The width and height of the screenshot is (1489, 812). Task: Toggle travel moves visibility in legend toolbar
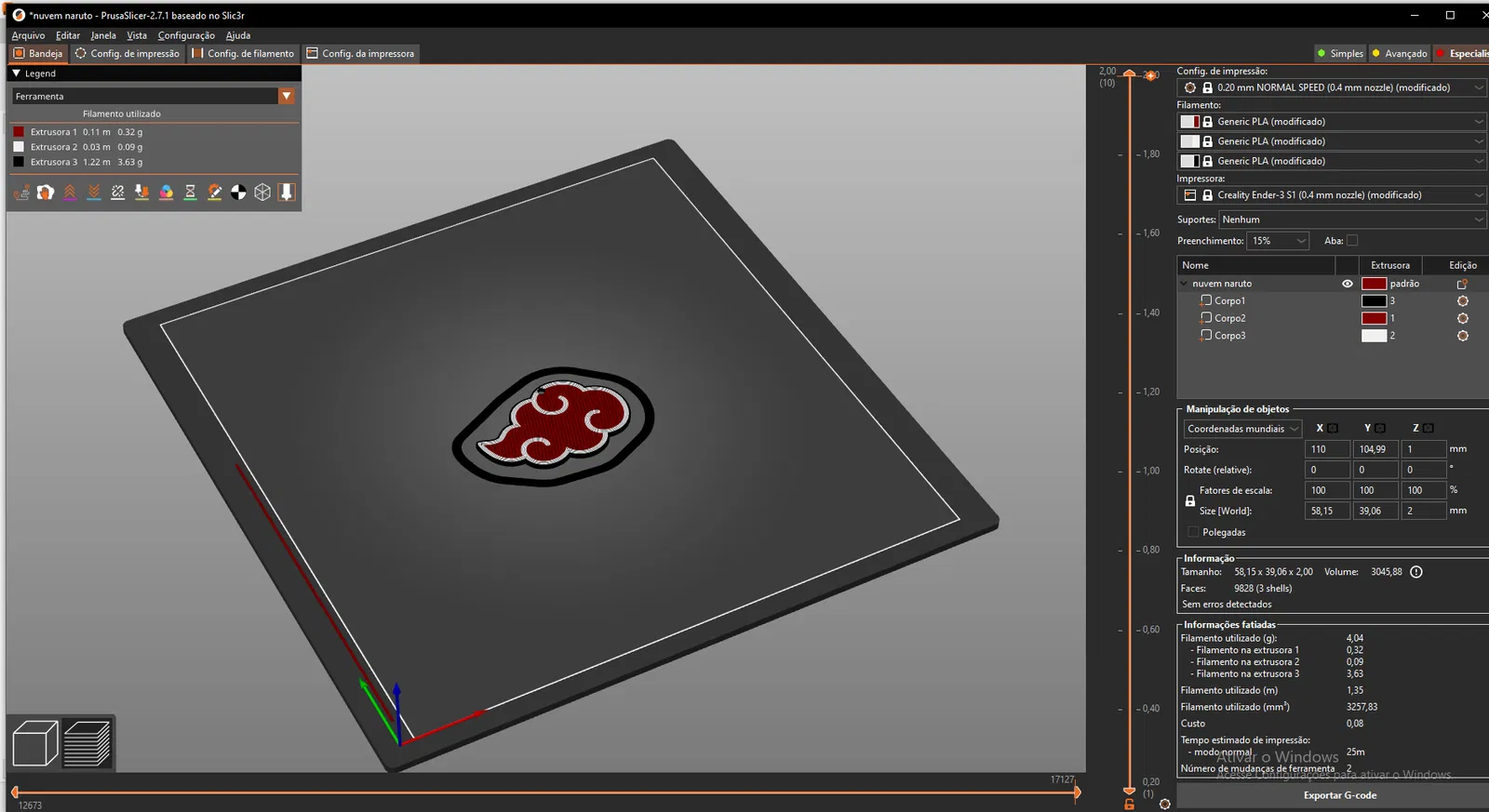pyautogui.click(x=21, y=192)
